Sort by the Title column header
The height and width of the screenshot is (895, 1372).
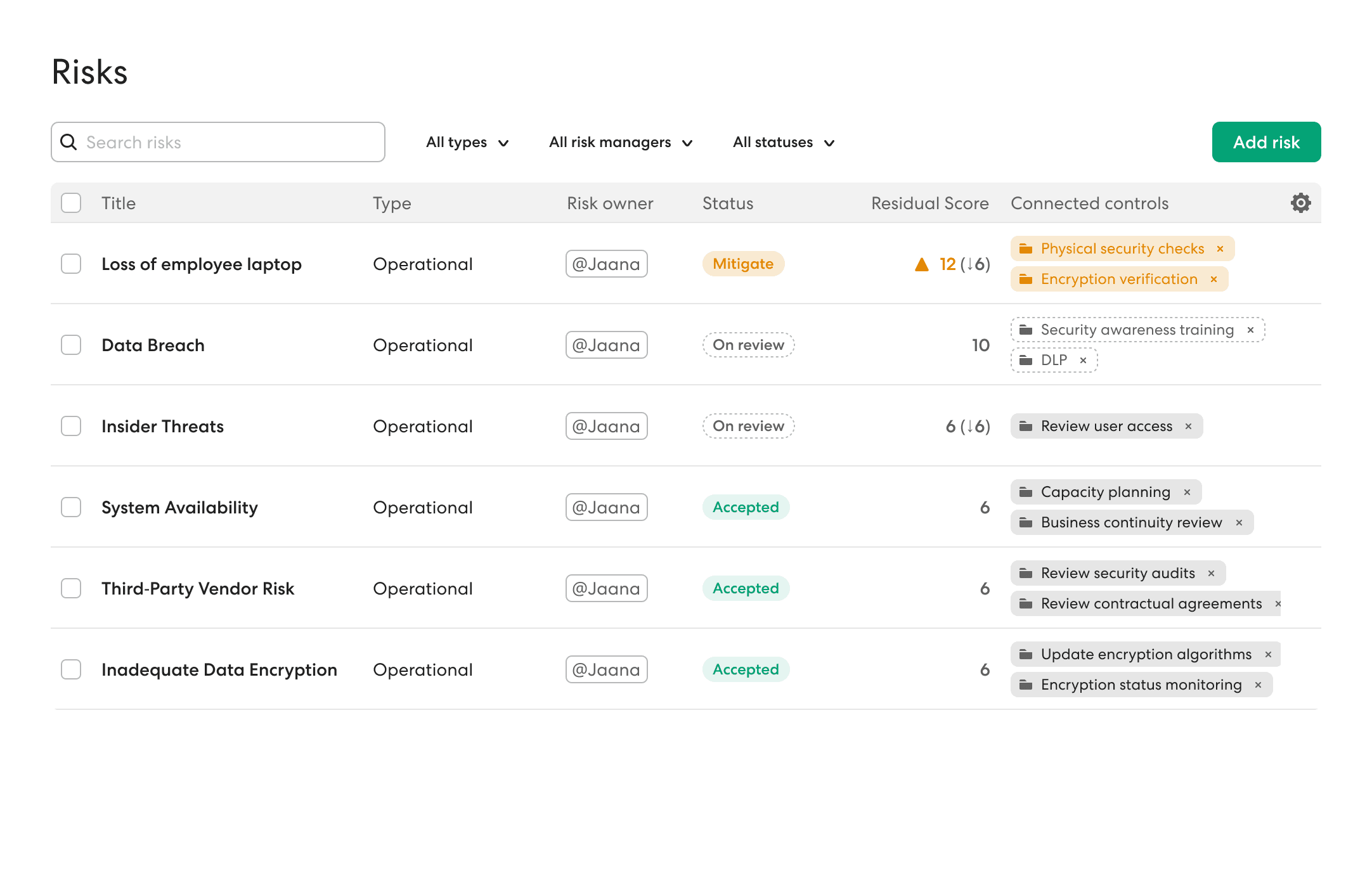tap(119, 203)
